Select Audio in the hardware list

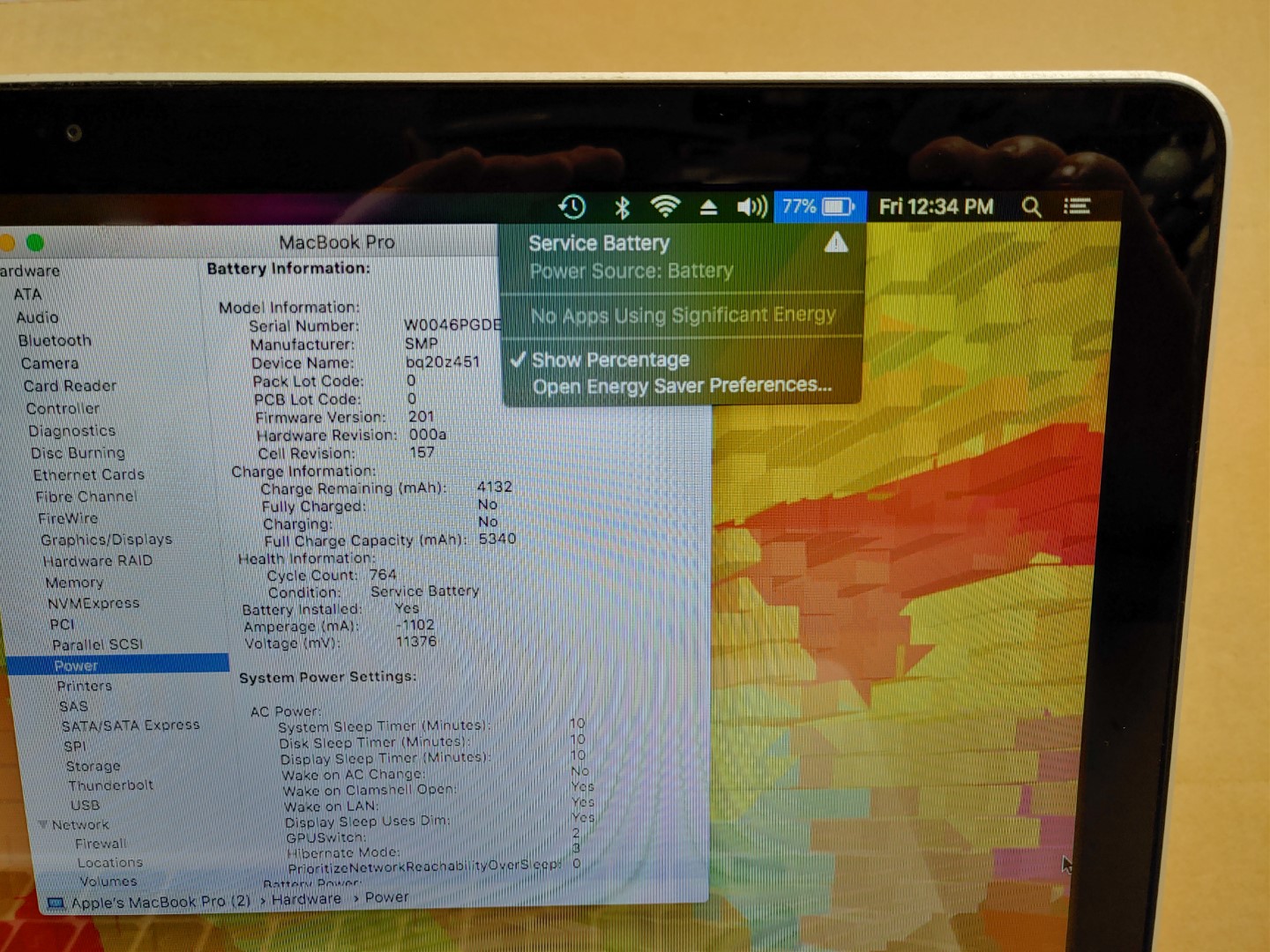pyautogui.click(x=37, y=317)
